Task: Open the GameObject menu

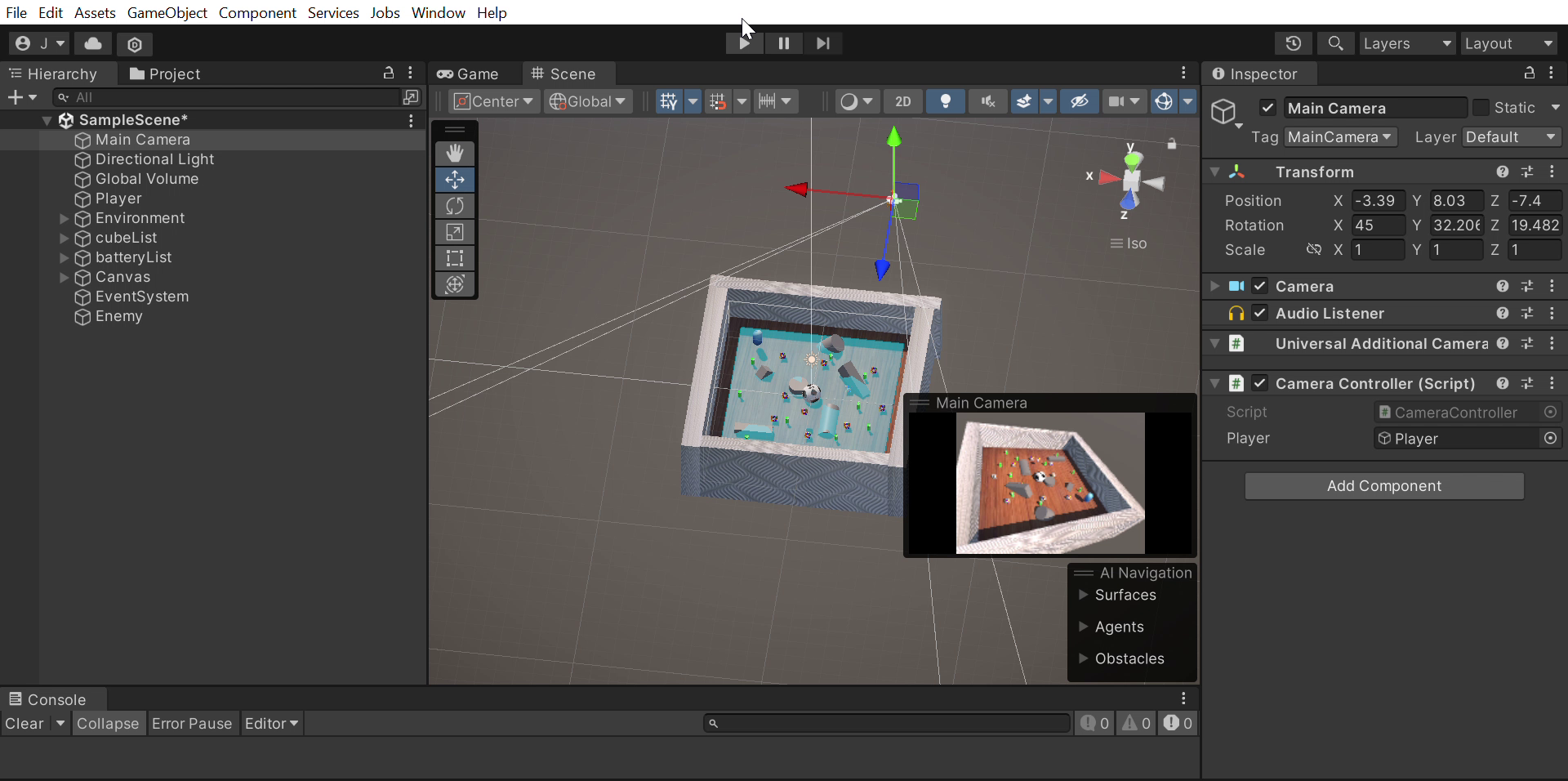Action: pyautogui.click(x=167, y=13)
